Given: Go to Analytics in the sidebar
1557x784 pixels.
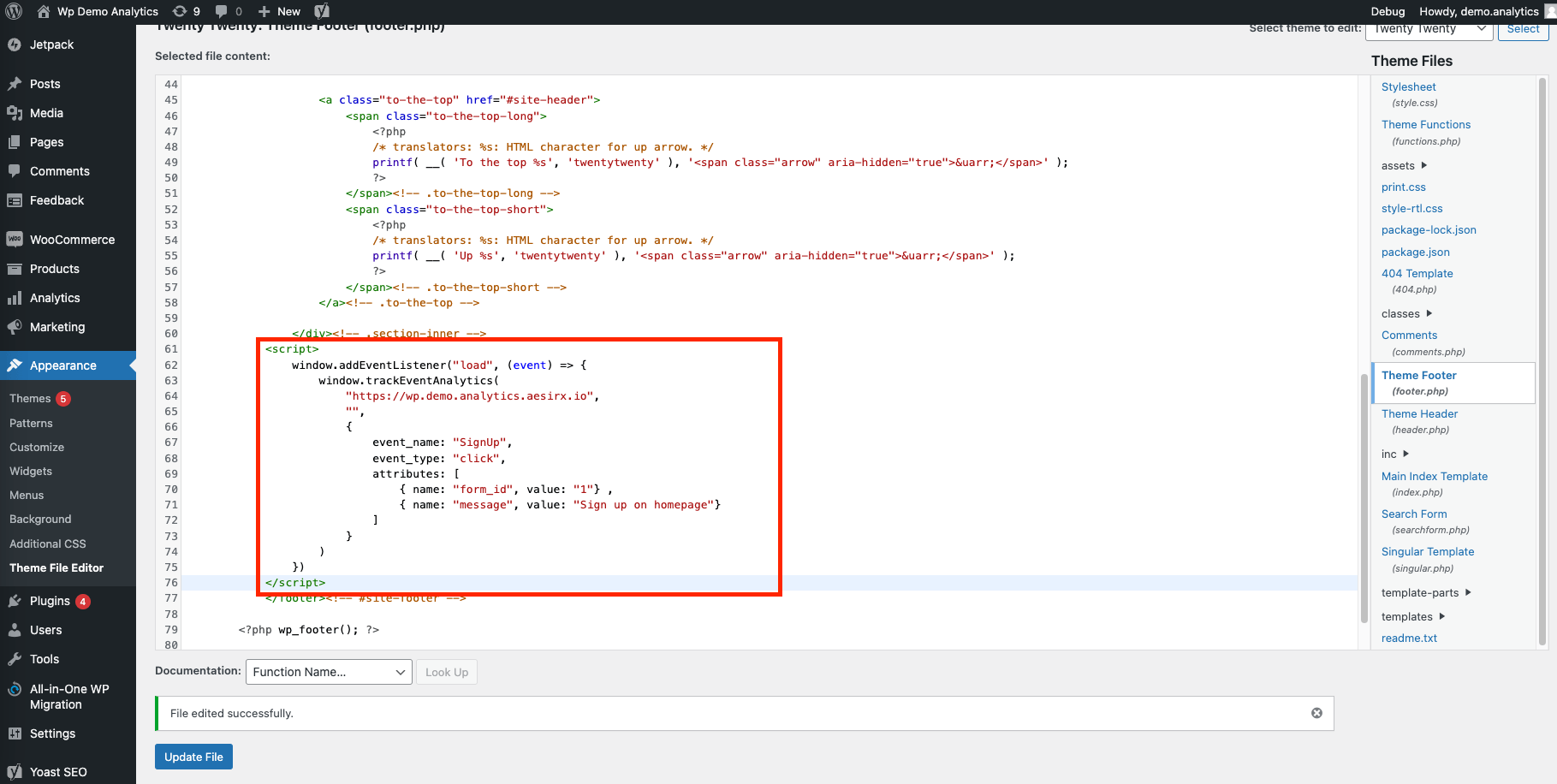Looking at the screenshot, I should [x=55, y=298].
